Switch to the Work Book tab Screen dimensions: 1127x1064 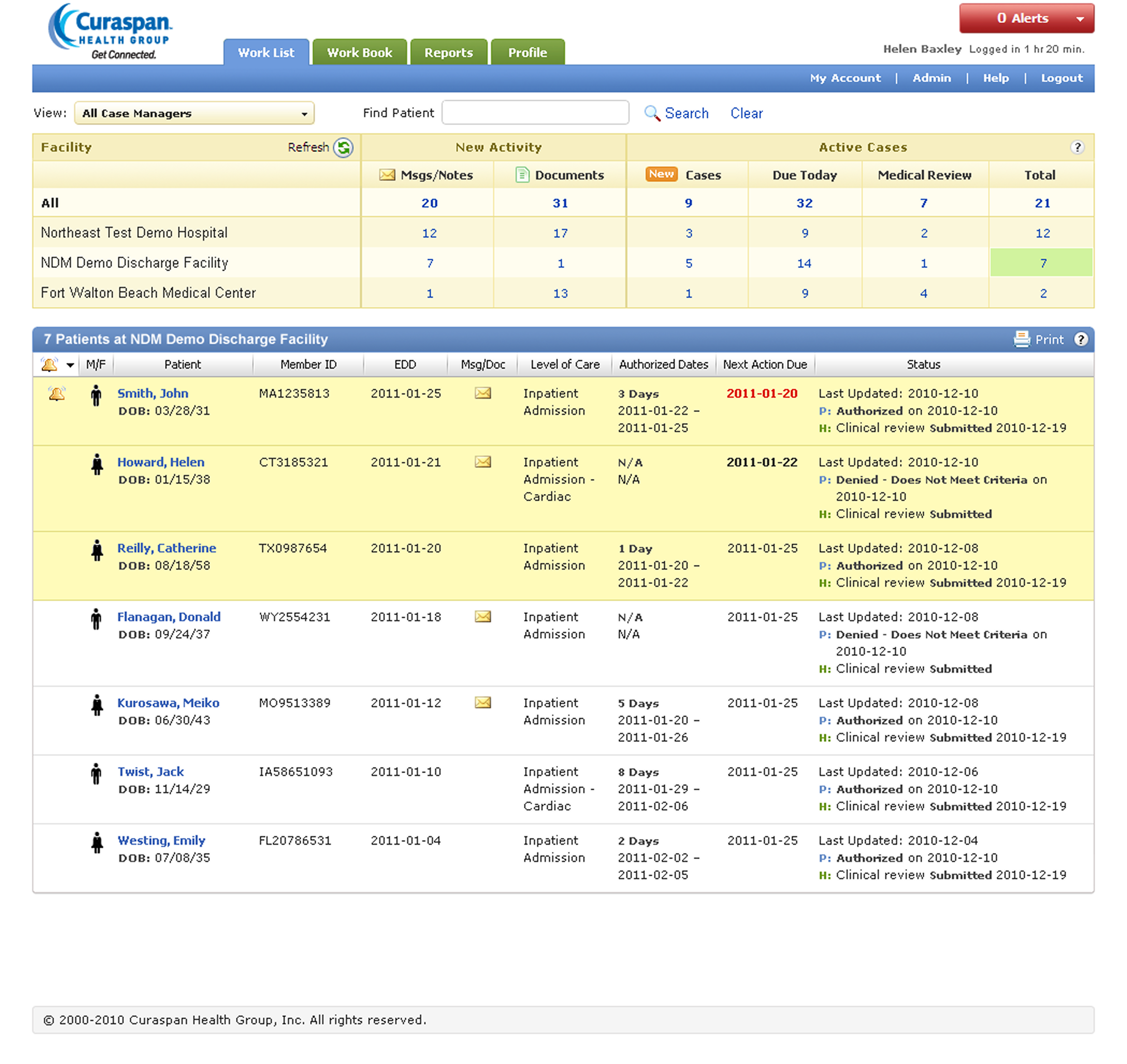[x=360, y=53]
